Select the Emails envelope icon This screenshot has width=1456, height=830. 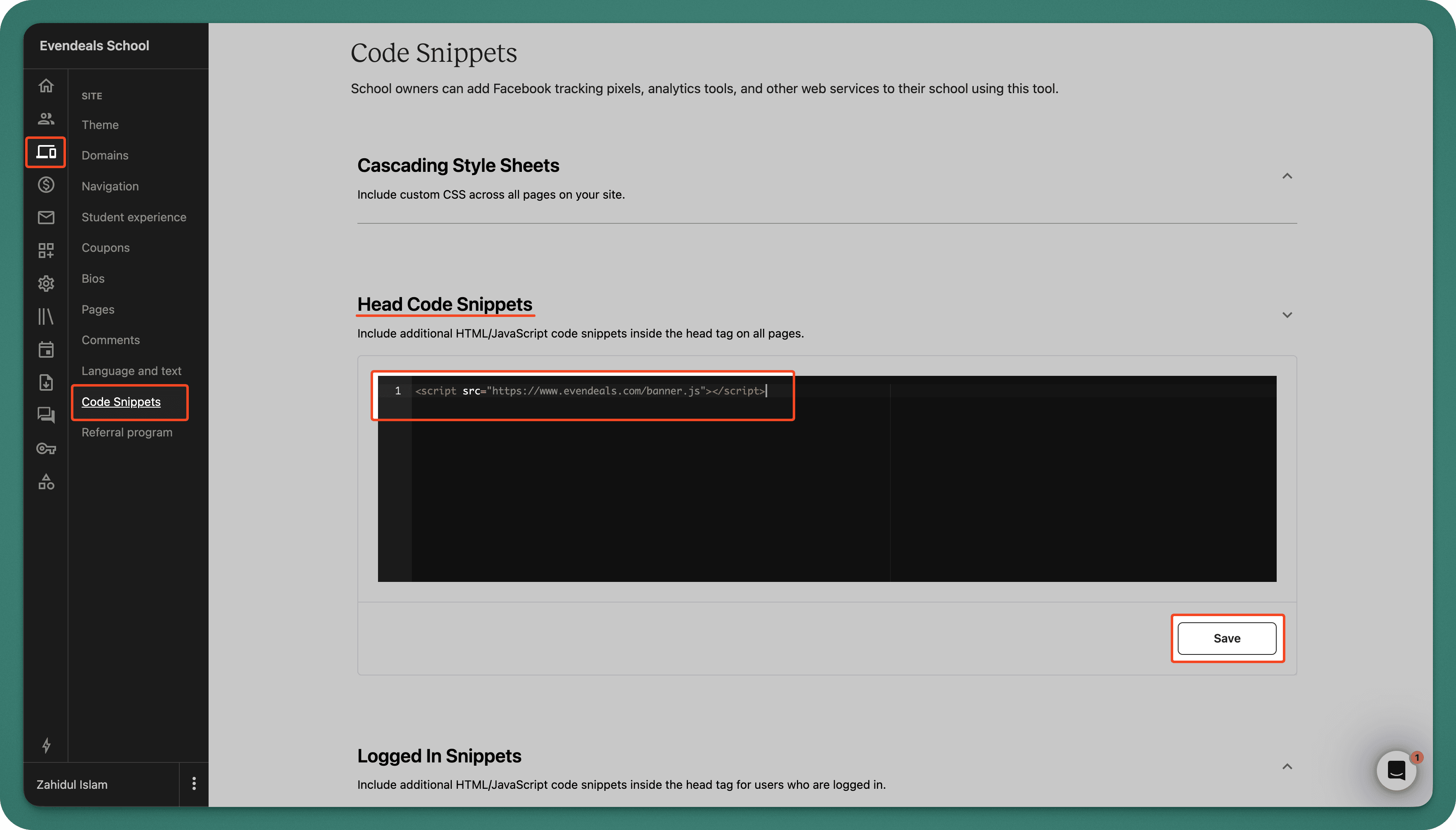click(x=46, y=217)
